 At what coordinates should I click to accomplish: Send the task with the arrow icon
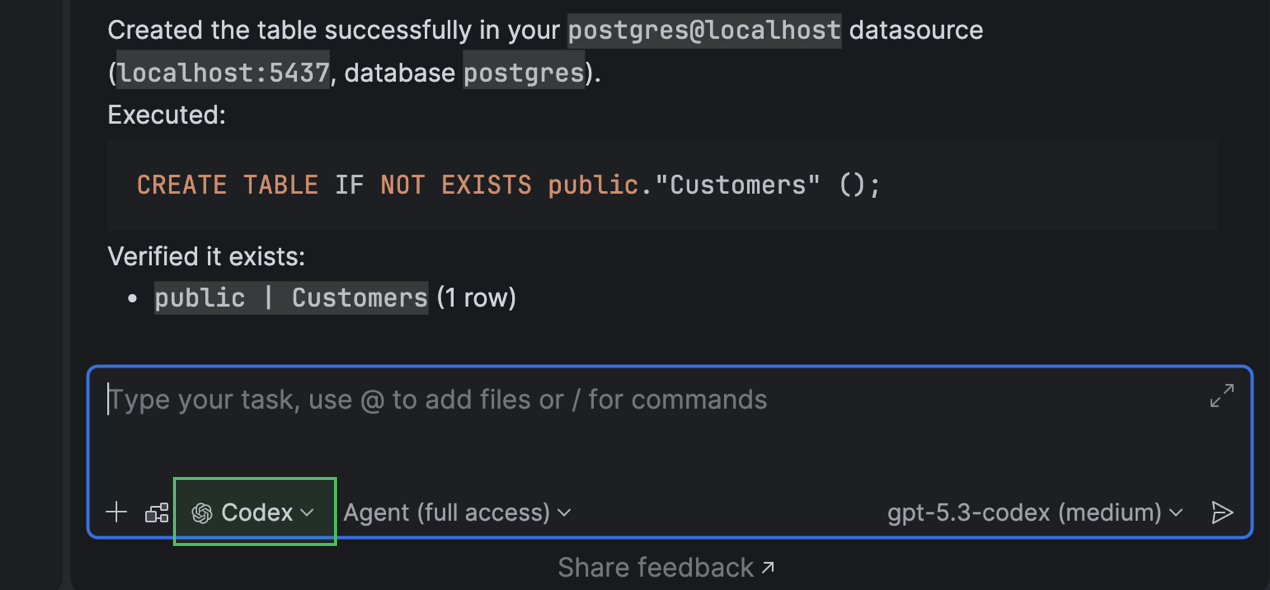(1221, 513)
